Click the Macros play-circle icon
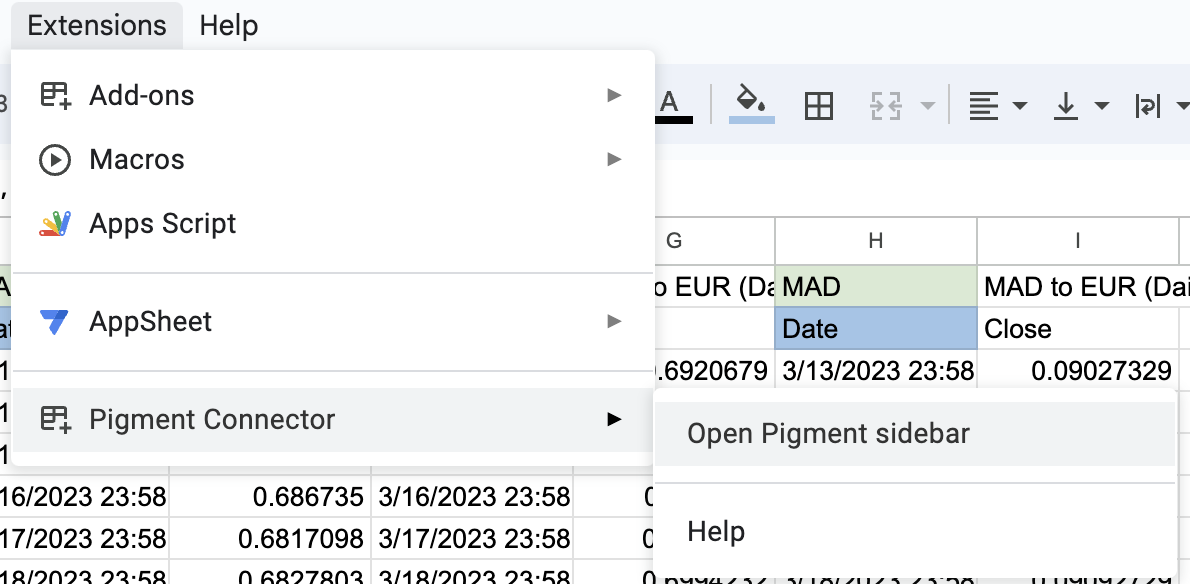This screenshot has height=584, width=1190. click(x=55, y=160)
